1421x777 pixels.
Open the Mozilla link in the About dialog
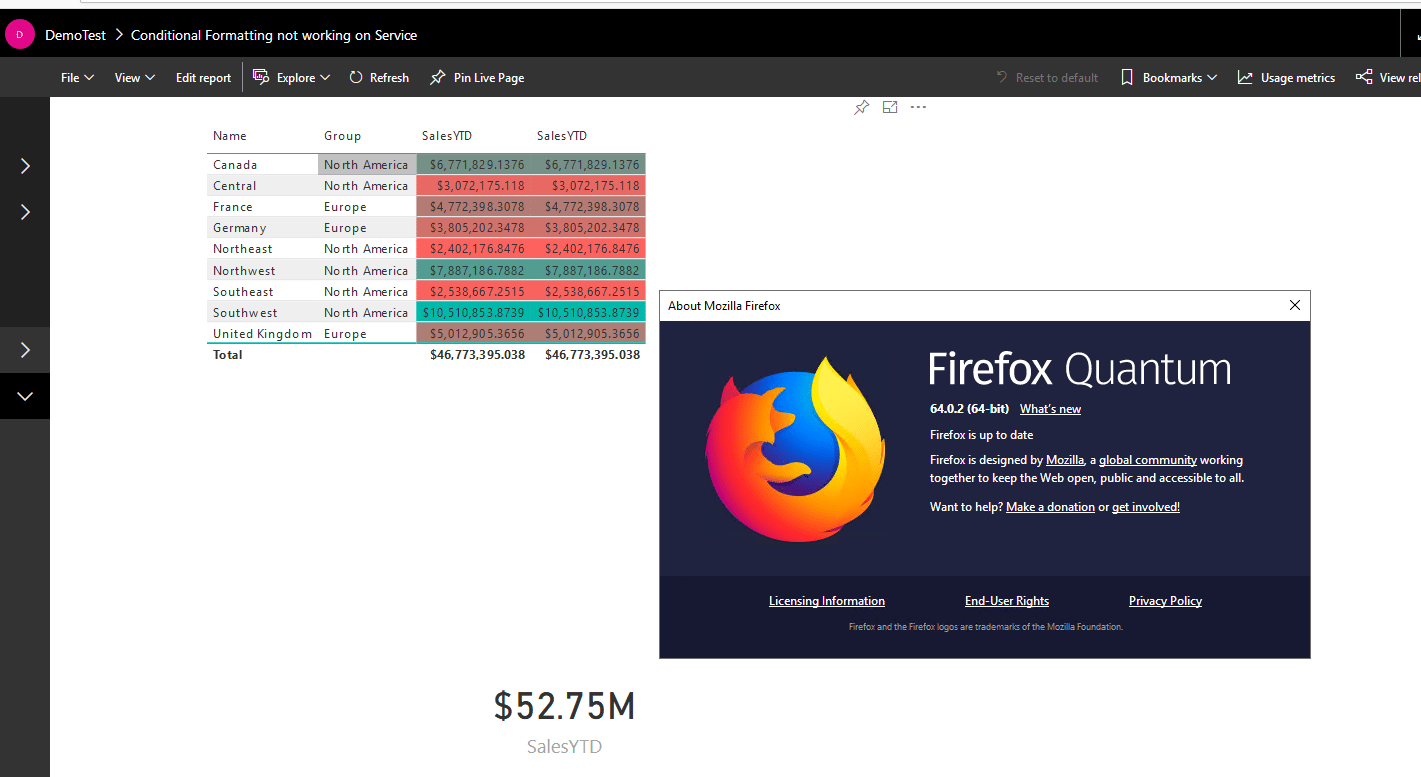[x=1065, y=460]
